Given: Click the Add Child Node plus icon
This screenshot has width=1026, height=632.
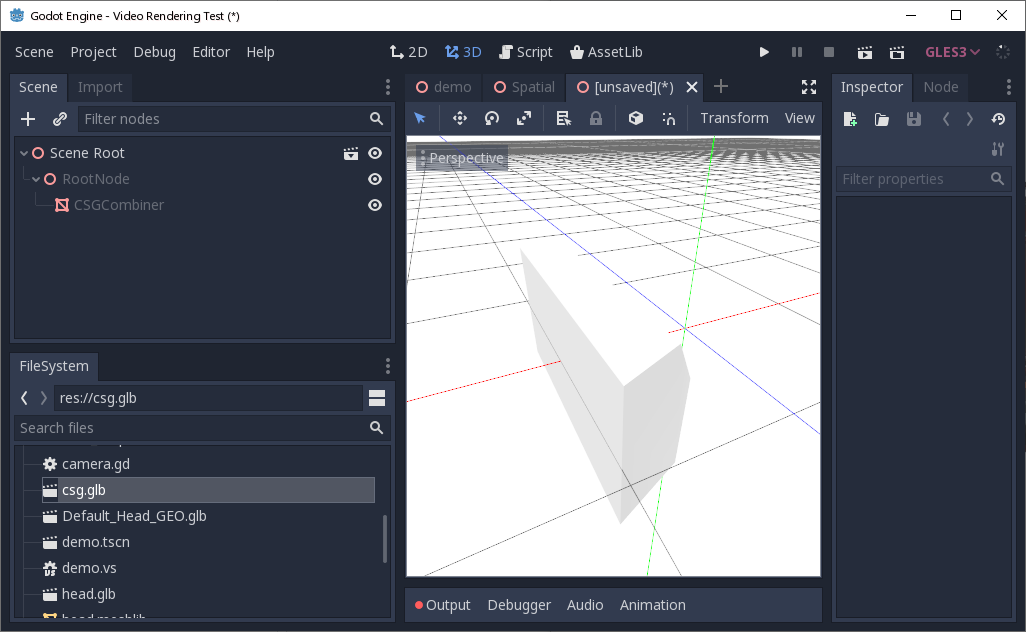Looking at the screenshot, I should coord(27,118).
